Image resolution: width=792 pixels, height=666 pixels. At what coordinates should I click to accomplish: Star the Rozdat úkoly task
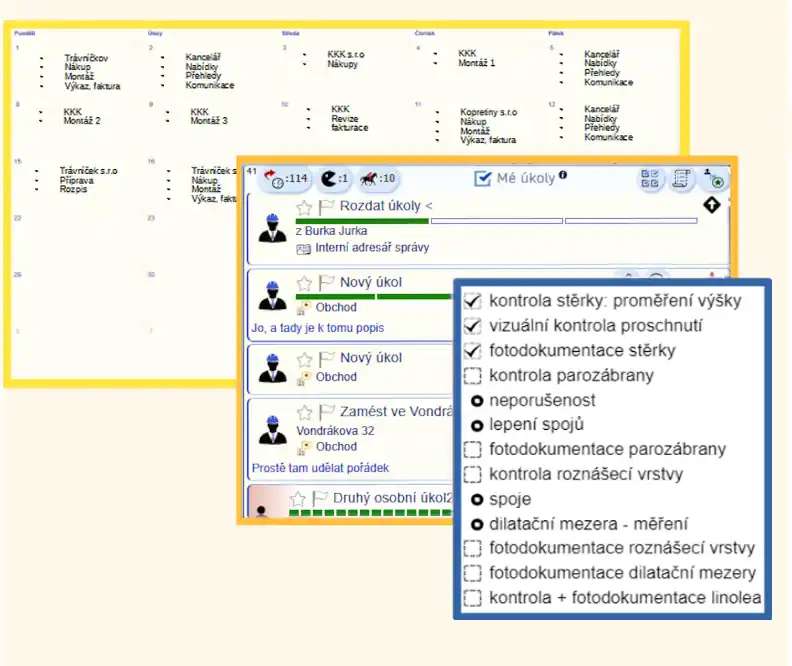pos(304,207)
